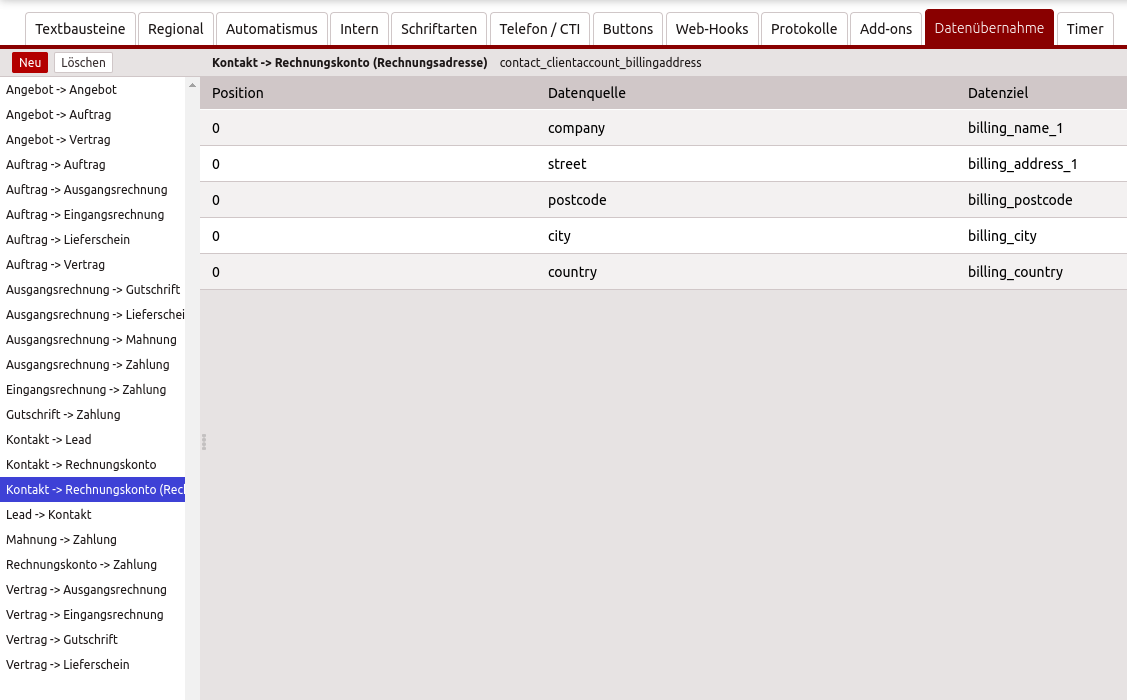
Task: Choose Lead -> Kontakt mapping
Action: [48, 515]
